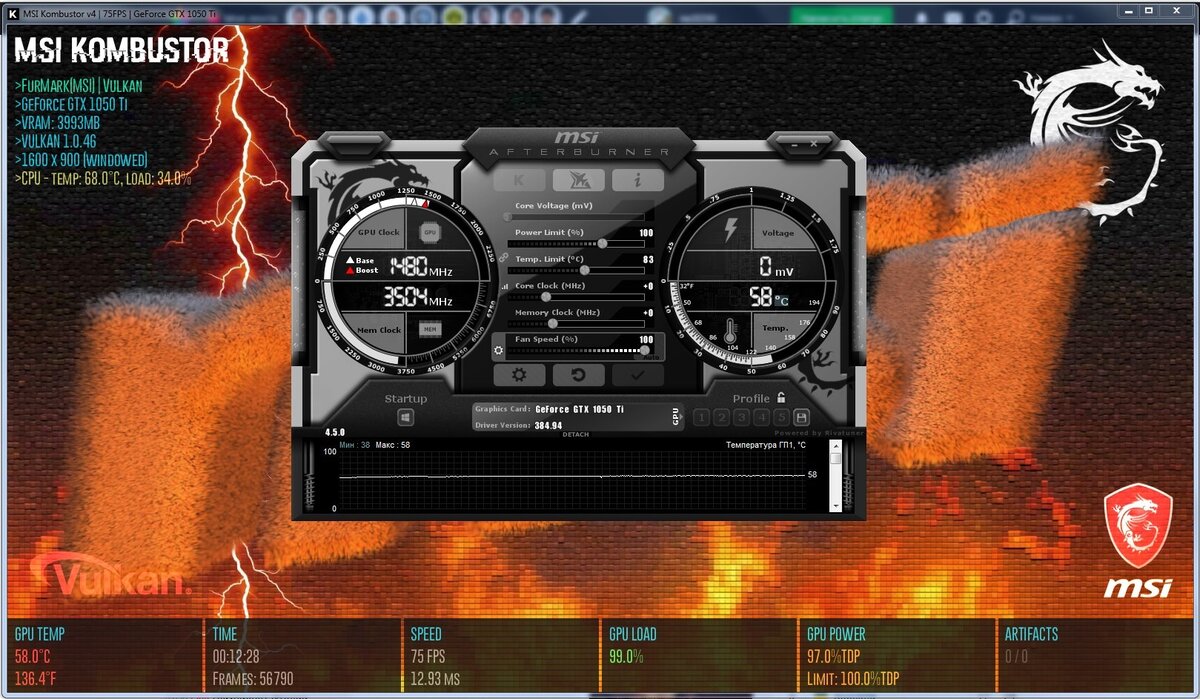Image resolution: width=1200 pixels, height=699 pixels.
Task: Click the red MSI shield logo
Action: click(1137, 525)
